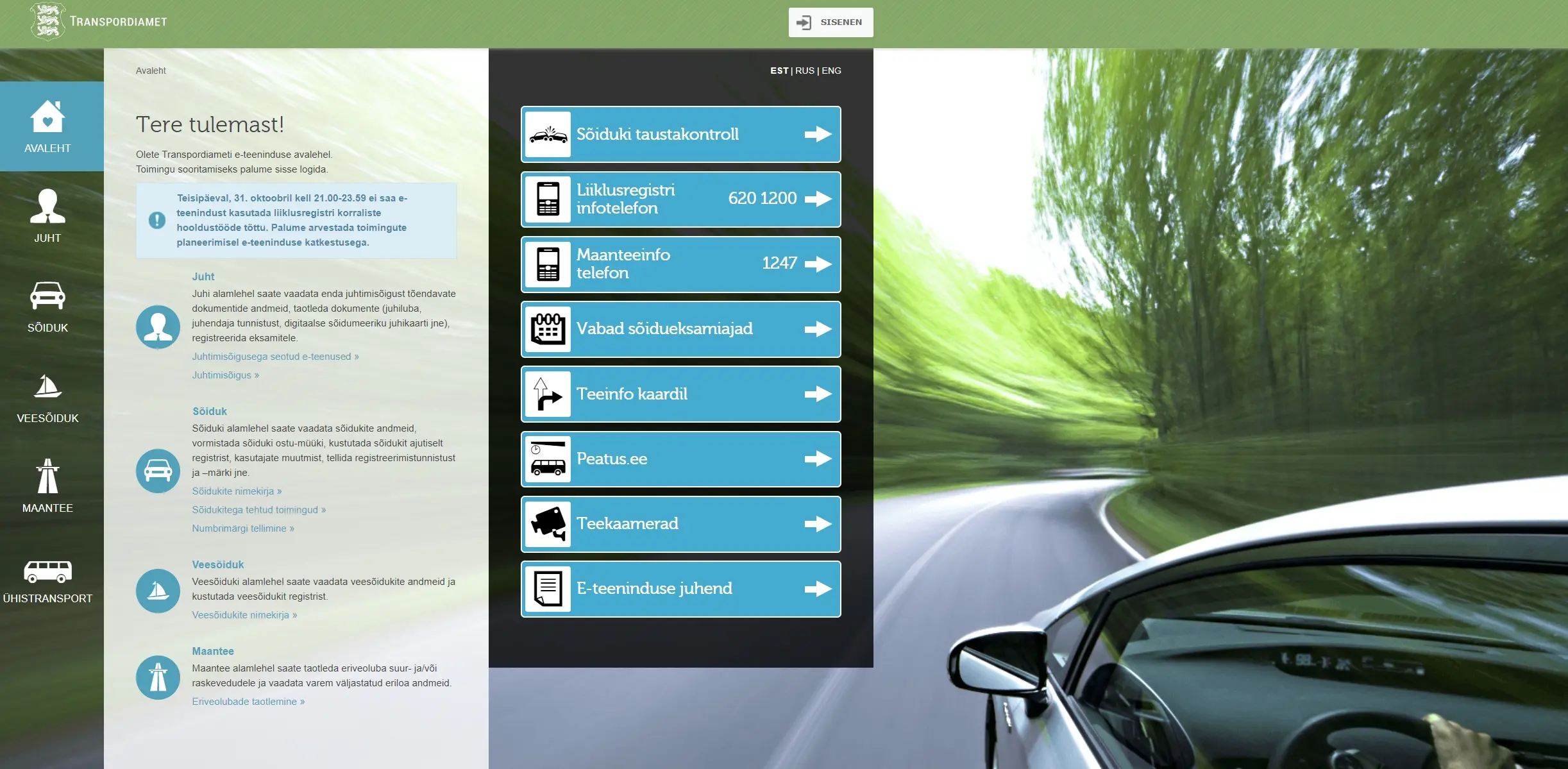Open Juhtimisõigusega seotud e-teenused link
The width and height of the screenshot is (1568, 769).
[275, 357]
